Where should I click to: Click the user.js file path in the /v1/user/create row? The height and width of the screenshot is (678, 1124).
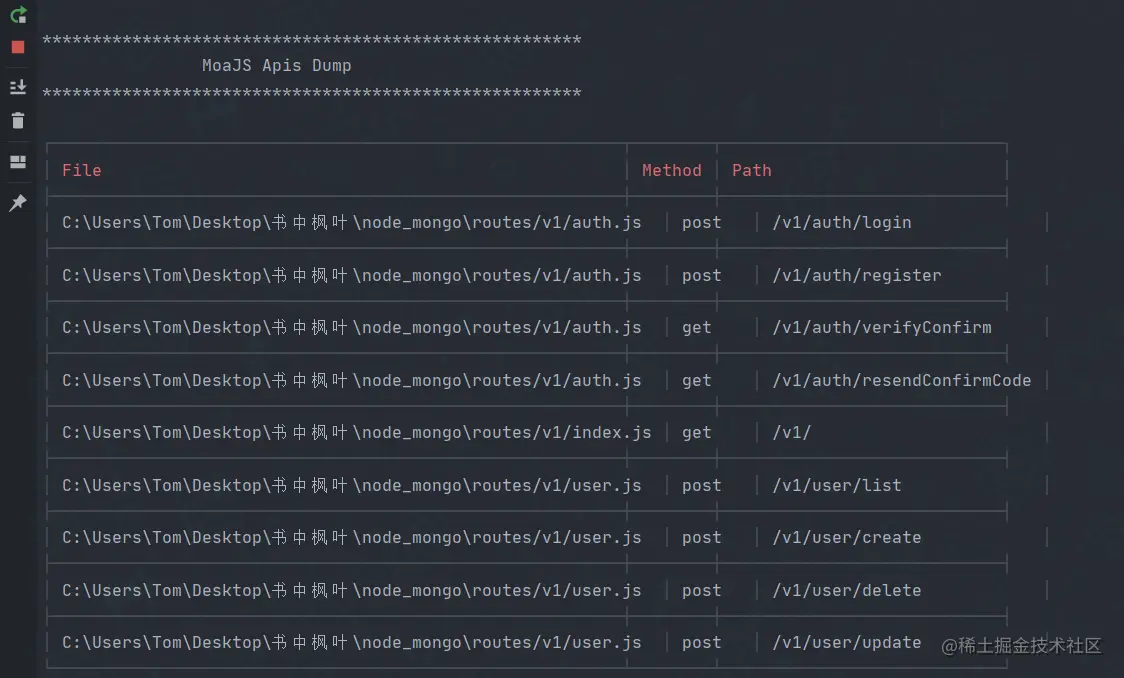tap(351, 538)
